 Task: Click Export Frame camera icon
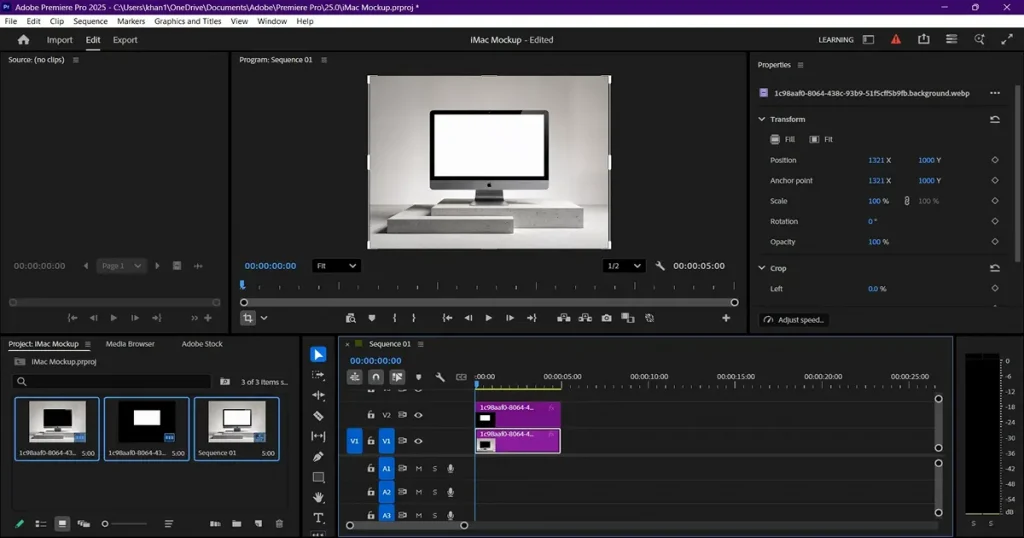click(x=607, y=318)
